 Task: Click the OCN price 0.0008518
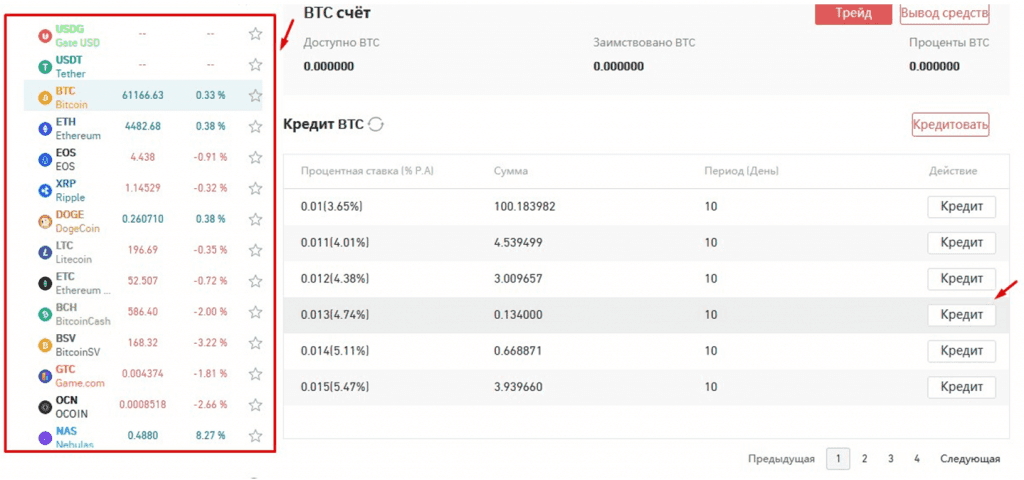(142, 405)
